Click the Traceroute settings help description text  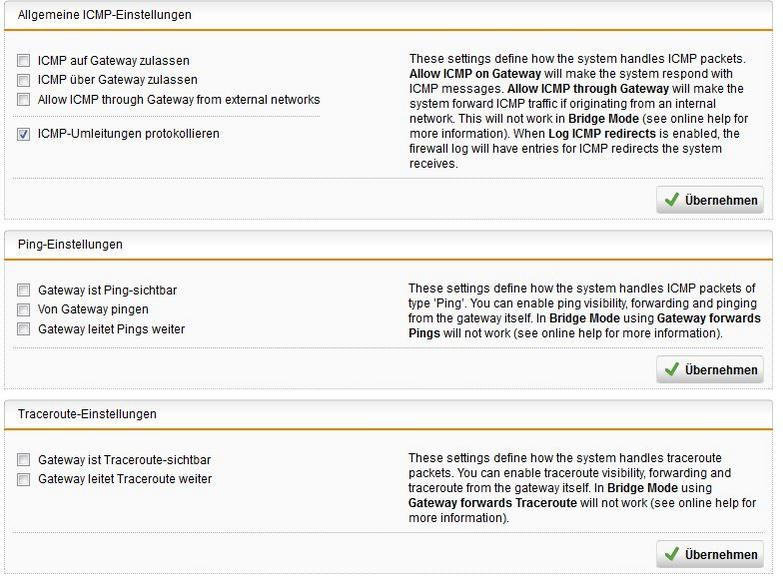(x=582, y=488)
